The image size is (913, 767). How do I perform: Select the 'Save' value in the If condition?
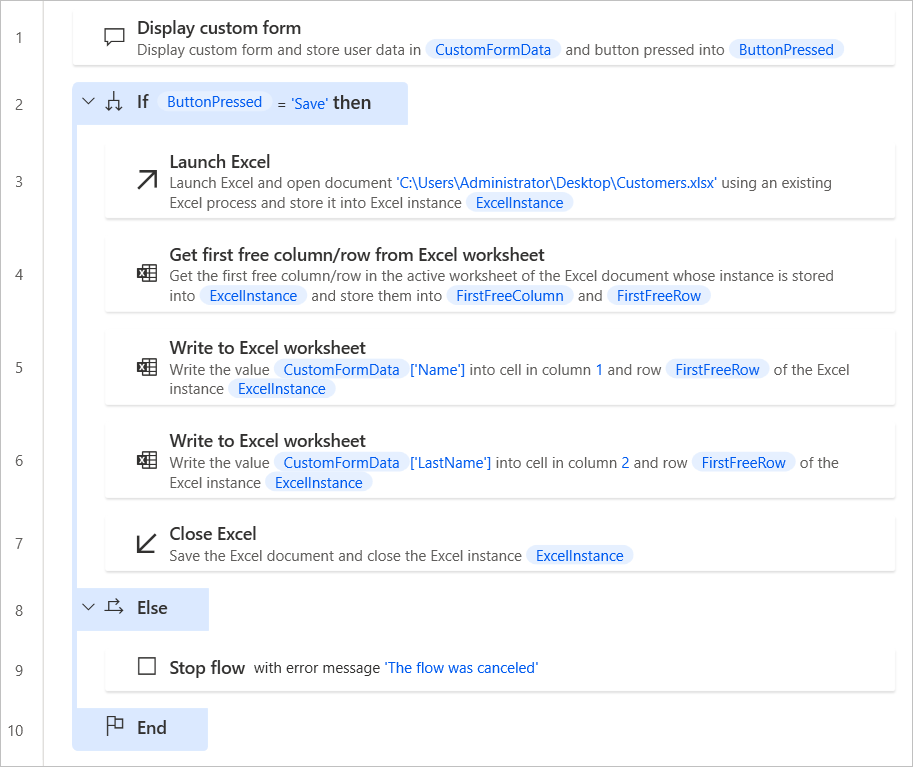[x=308, y=101]
